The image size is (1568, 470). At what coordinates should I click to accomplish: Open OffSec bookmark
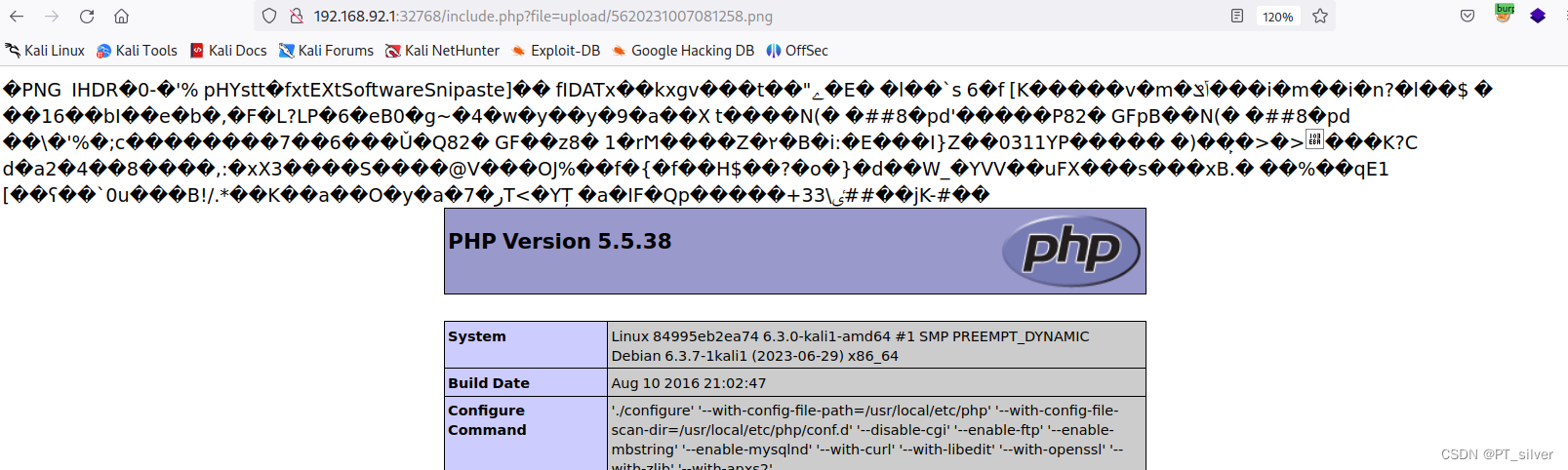797,51
